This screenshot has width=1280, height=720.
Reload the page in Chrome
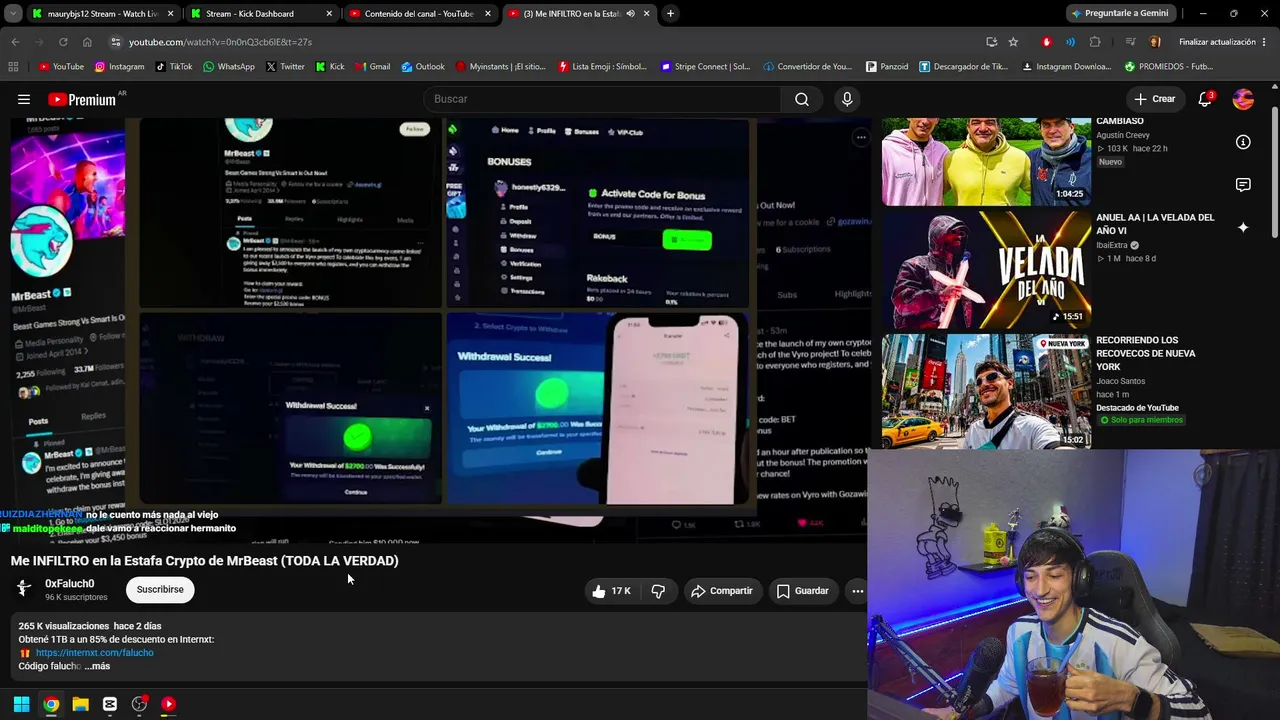pos(63,42)
